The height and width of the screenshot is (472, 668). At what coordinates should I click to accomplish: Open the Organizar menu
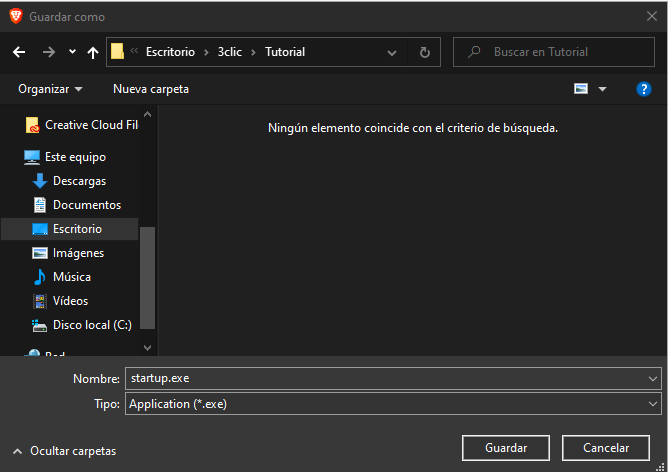point(50,89)
